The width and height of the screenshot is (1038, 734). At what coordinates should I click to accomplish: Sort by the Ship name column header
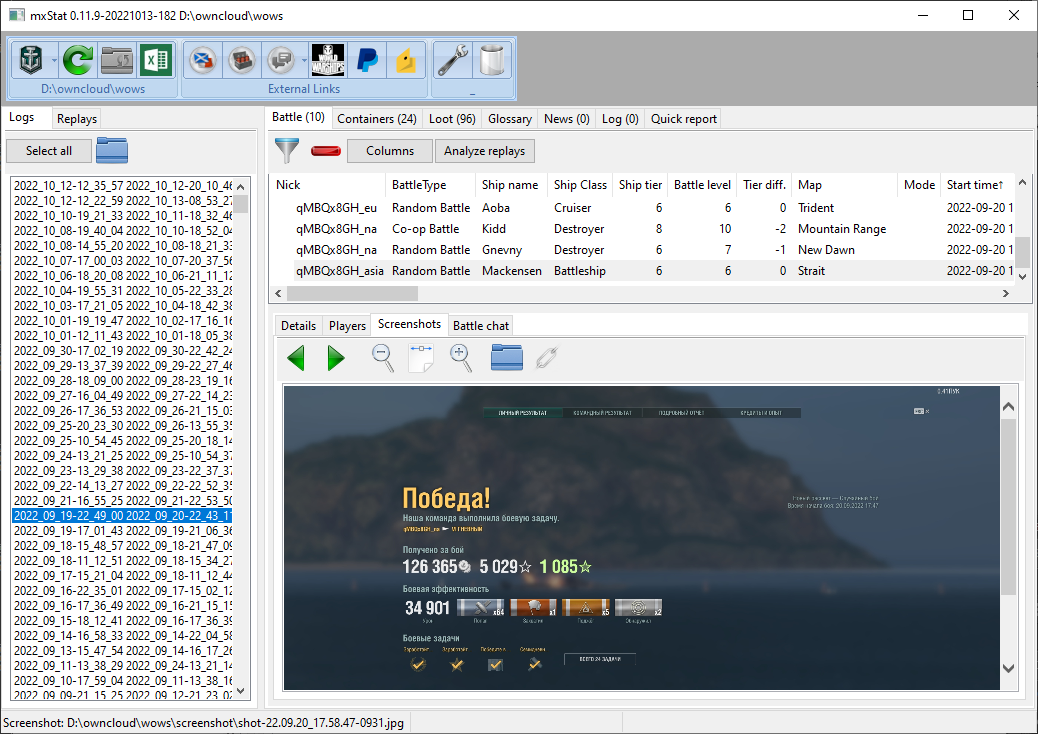click(512, 185)
